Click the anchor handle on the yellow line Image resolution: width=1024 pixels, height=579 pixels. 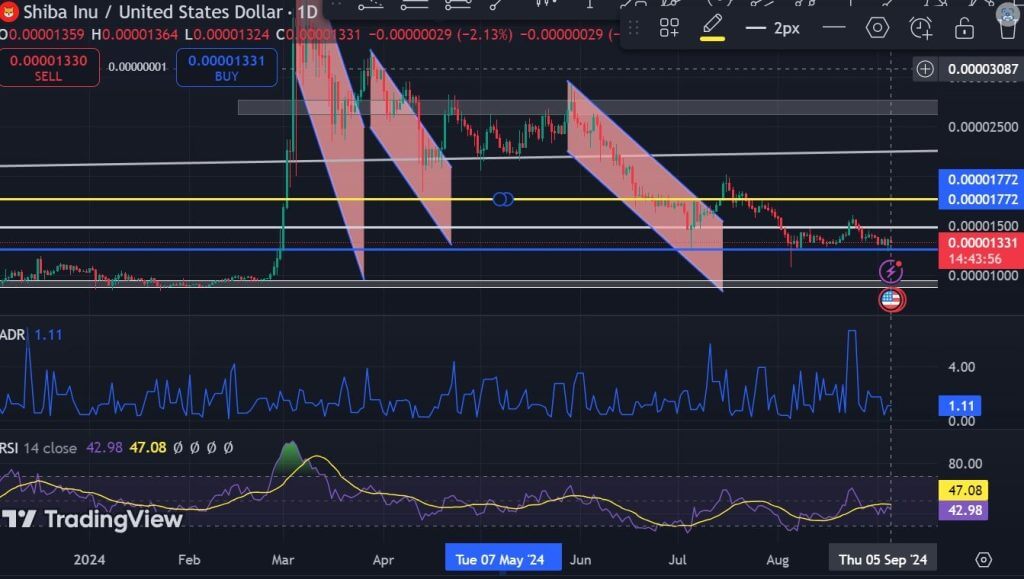[x=503, y=199]
